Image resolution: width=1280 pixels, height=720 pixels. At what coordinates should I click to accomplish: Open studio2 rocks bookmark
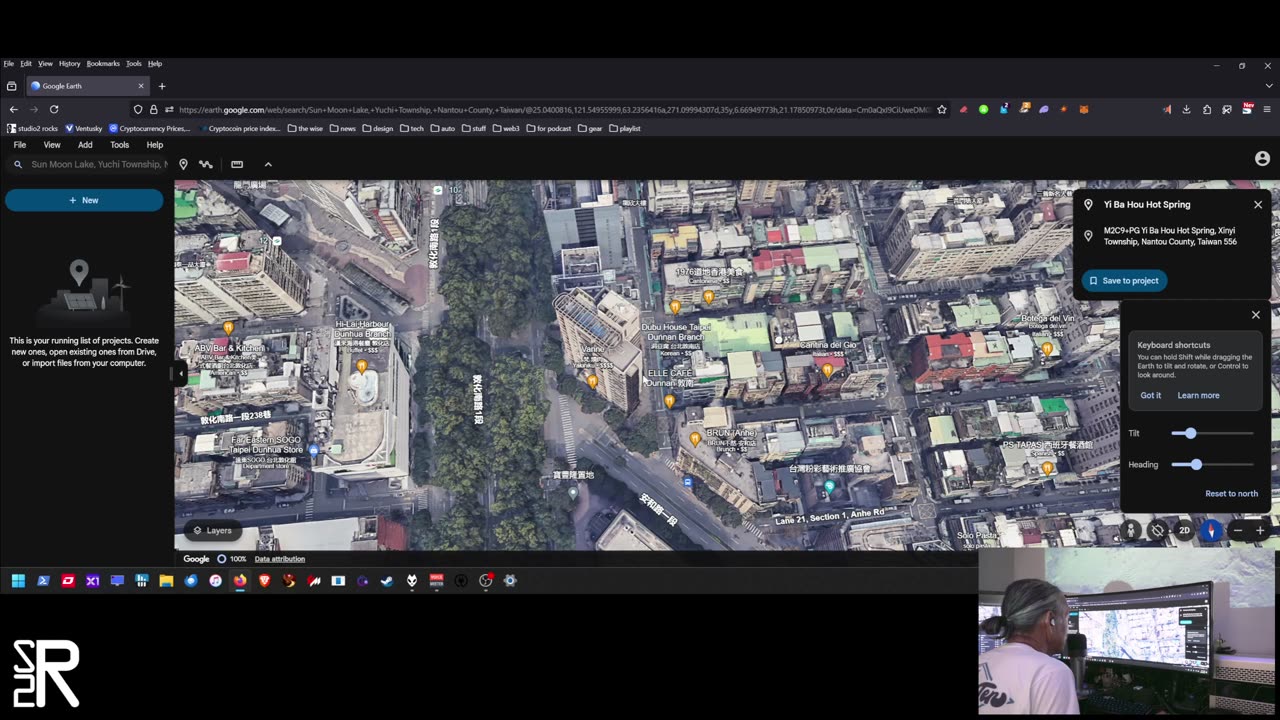pos(33,128)
